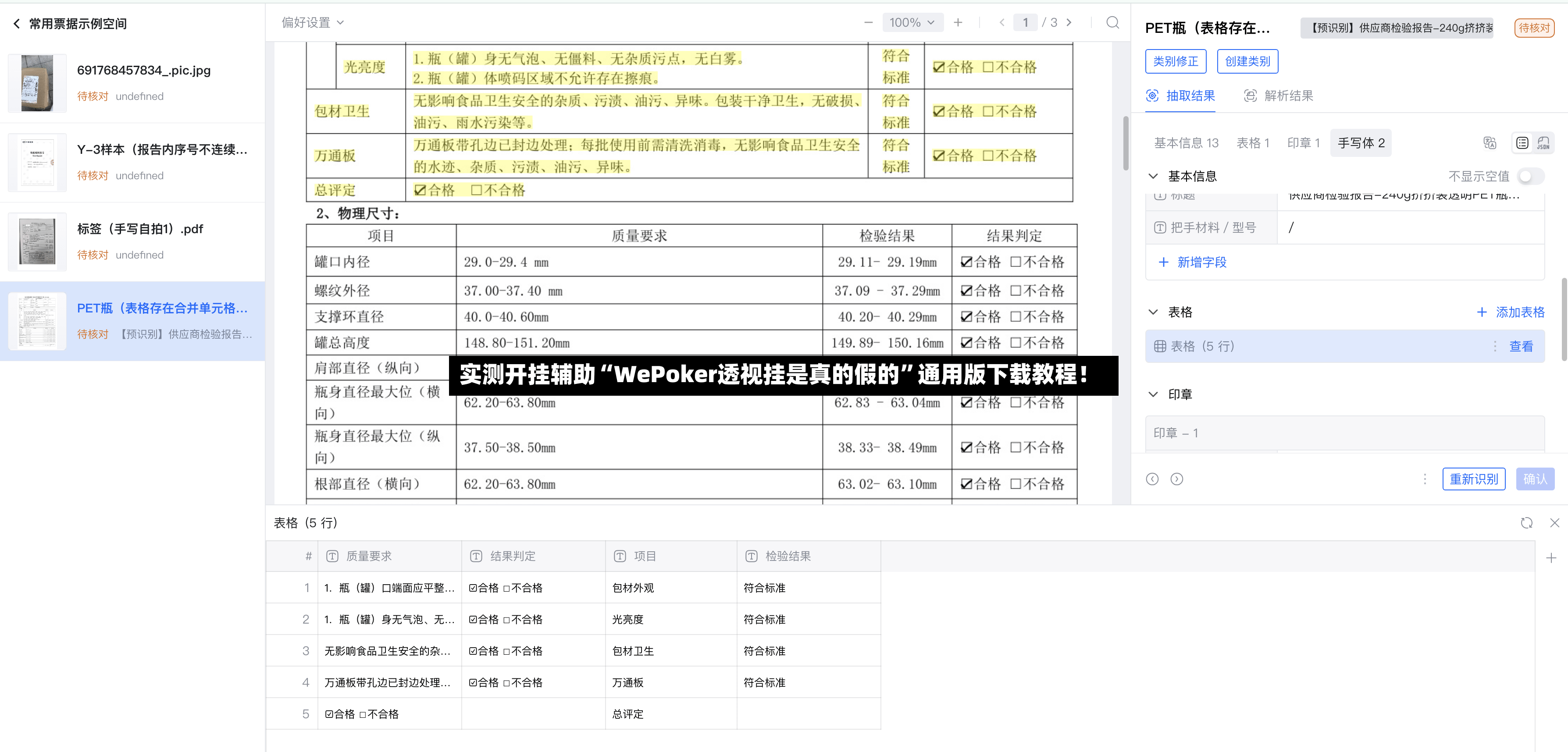
Task: Close the bottom 表格 panel
Action: point(1554,523)
